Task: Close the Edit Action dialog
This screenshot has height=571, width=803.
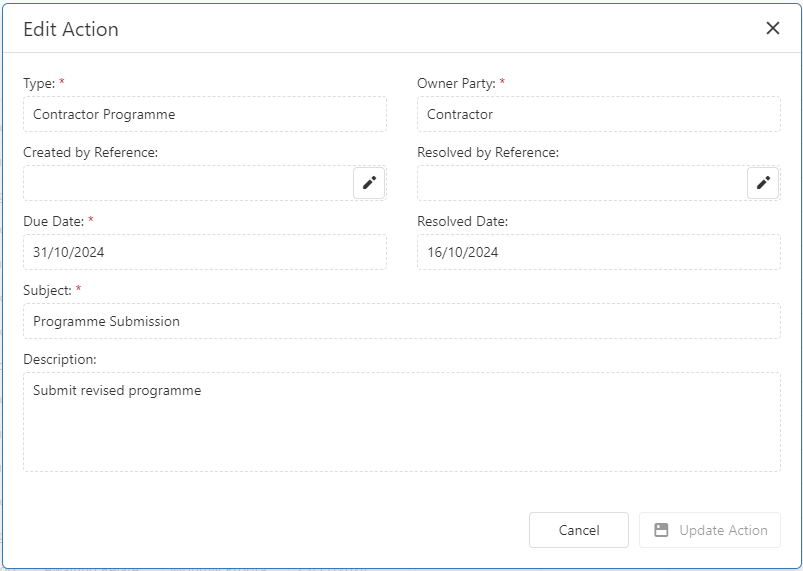Action: pos(773,28)
